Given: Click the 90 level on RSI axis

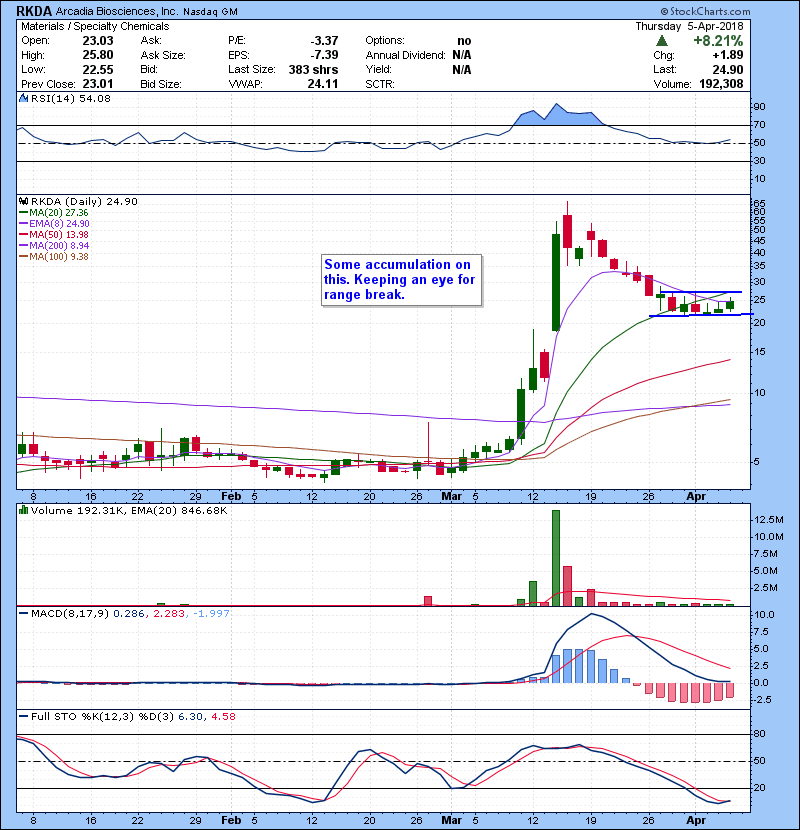Looking at the screenshot, I should (759, 107).
